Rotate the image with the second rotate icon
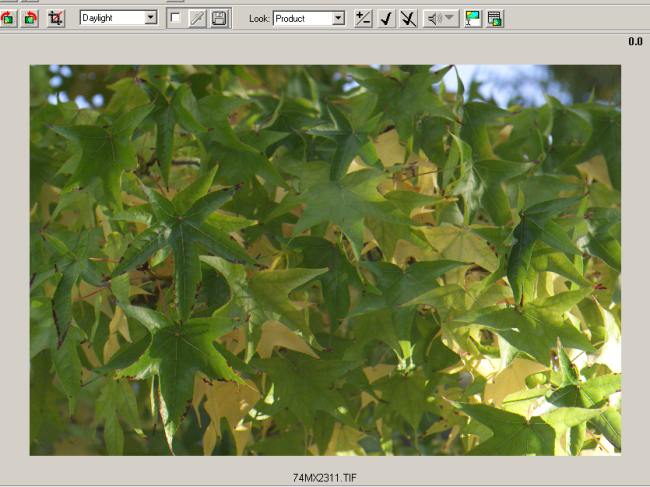The height and width of the screenshot is (487, 650). point(30,18)
